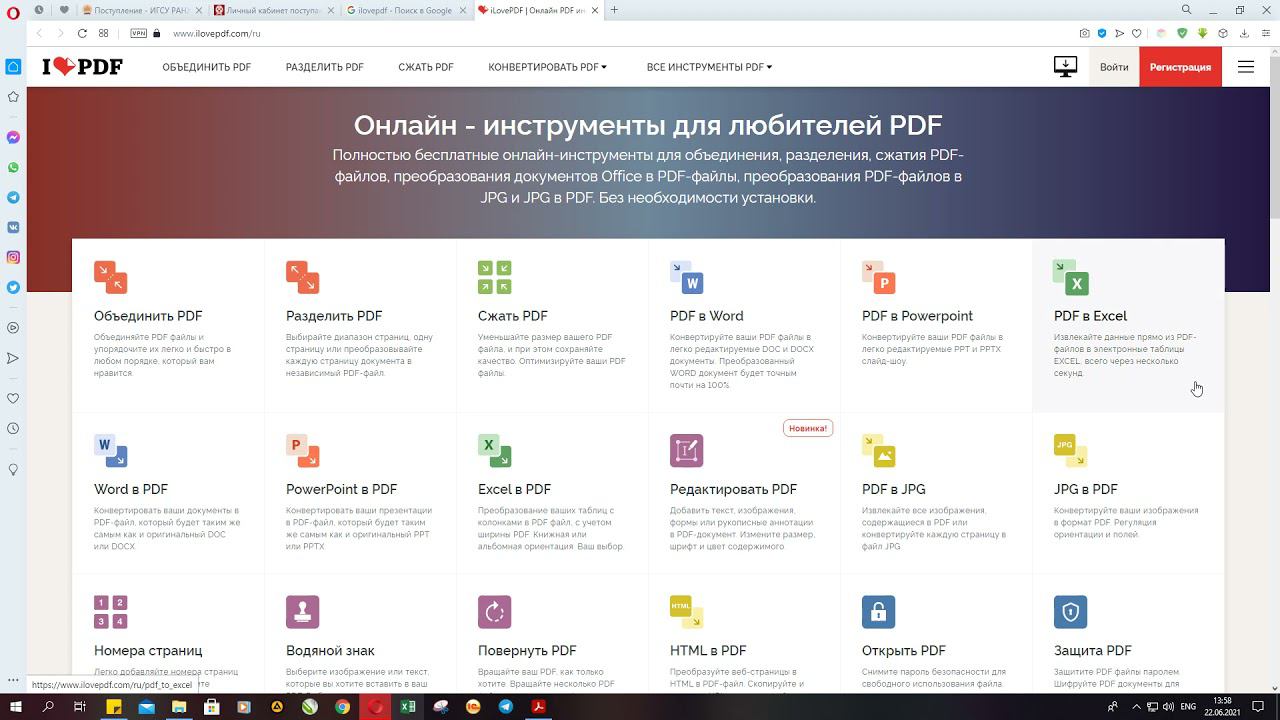Screen dimensions: 1280x720
Task: Switch to the Поступление - ИГСУ tab
Action: (x=143, y=10)
